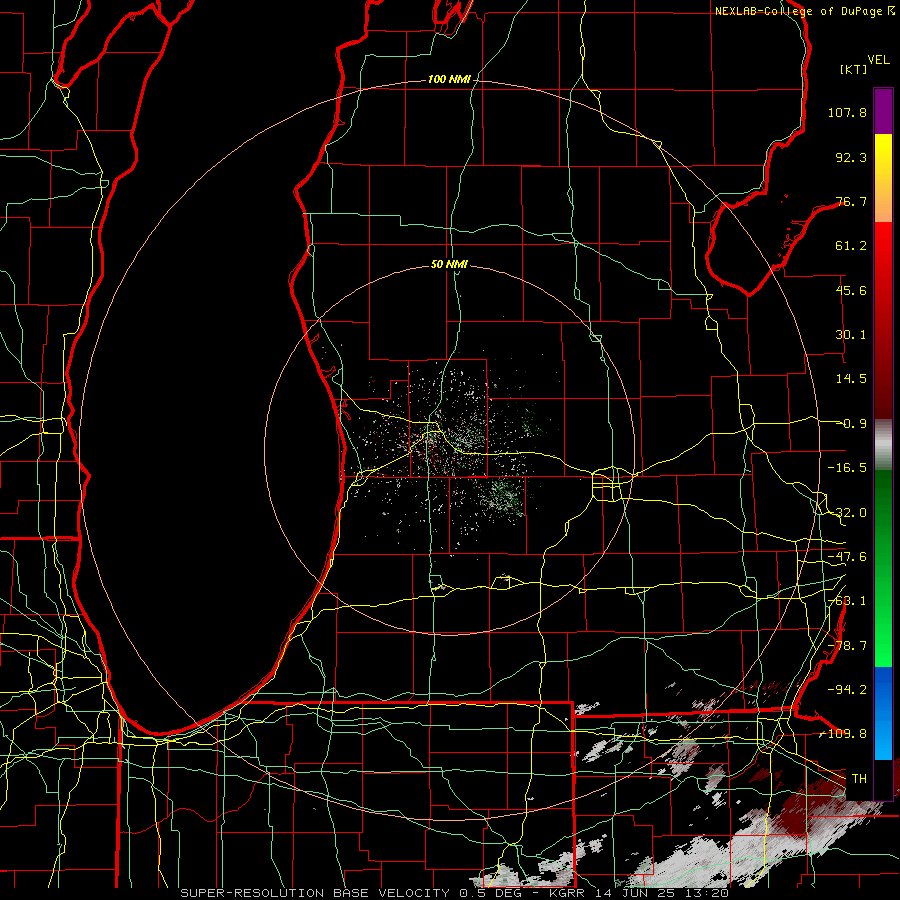The height and width of the screenshot is (900, 900).
Task: Select the 30.1 value on velocity scale
Action: 851,335
